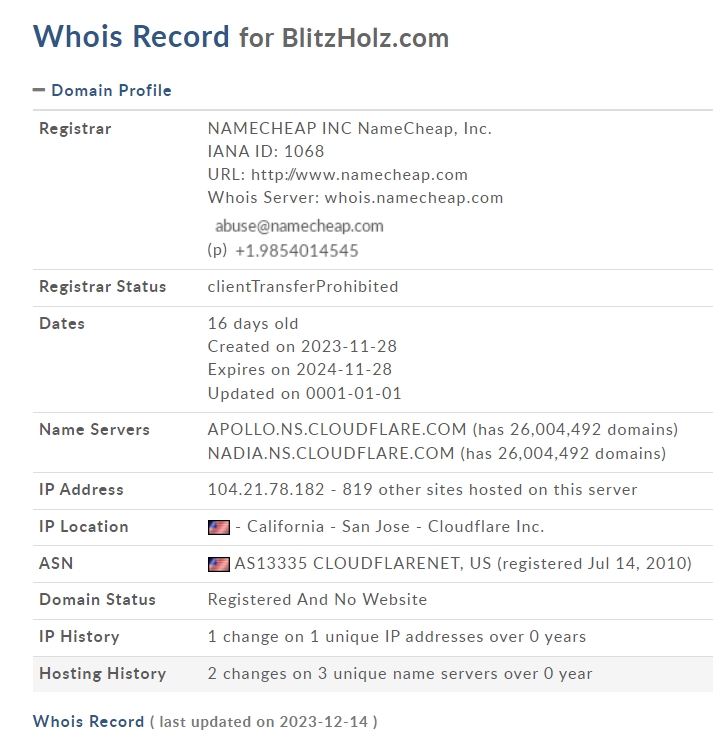Click the IP History change summary
This screenshot has height=737, width=713.
coord(397,636)
